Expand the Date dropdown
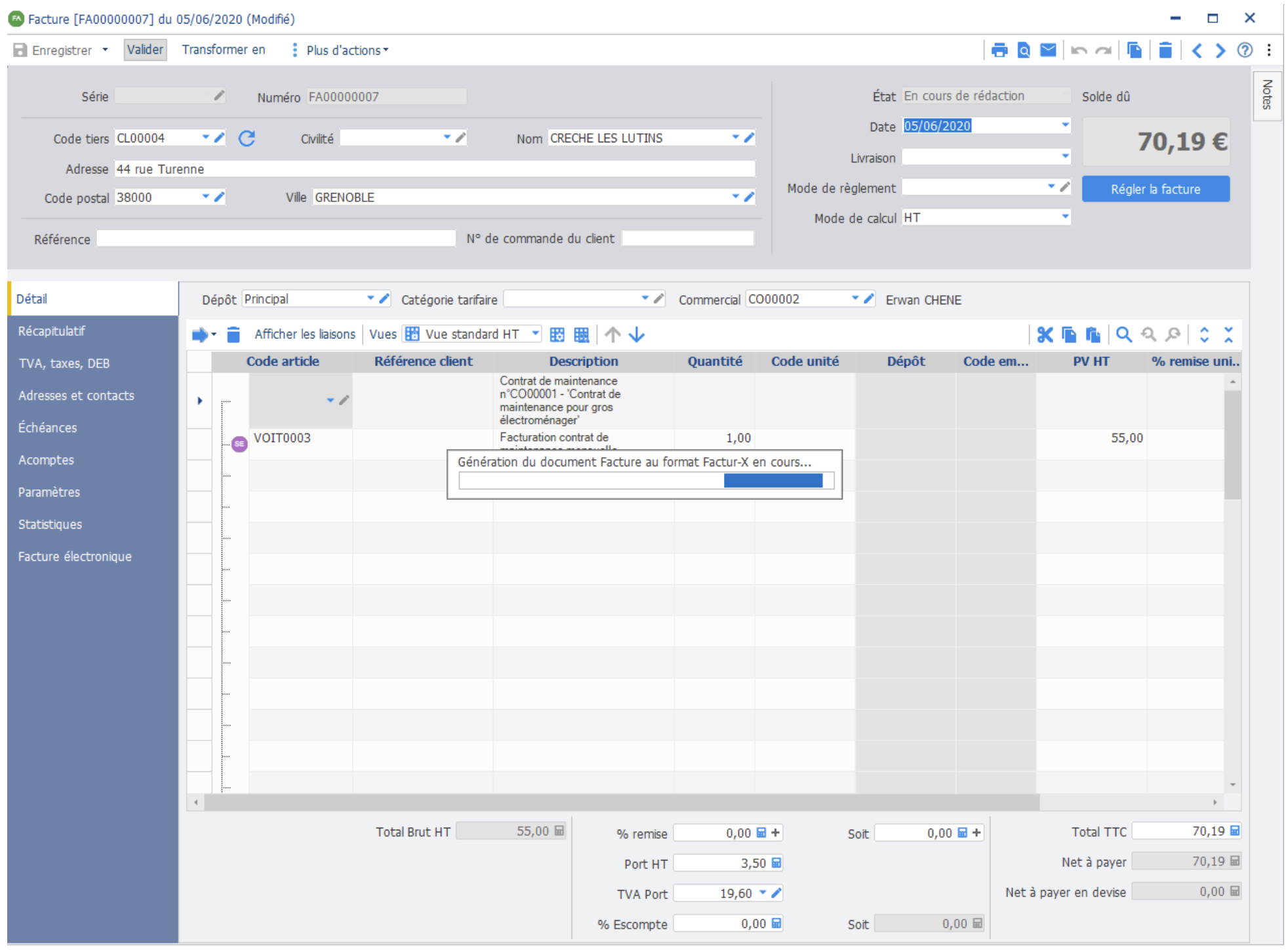The image size is (1288, 951). pos(1065,125)
